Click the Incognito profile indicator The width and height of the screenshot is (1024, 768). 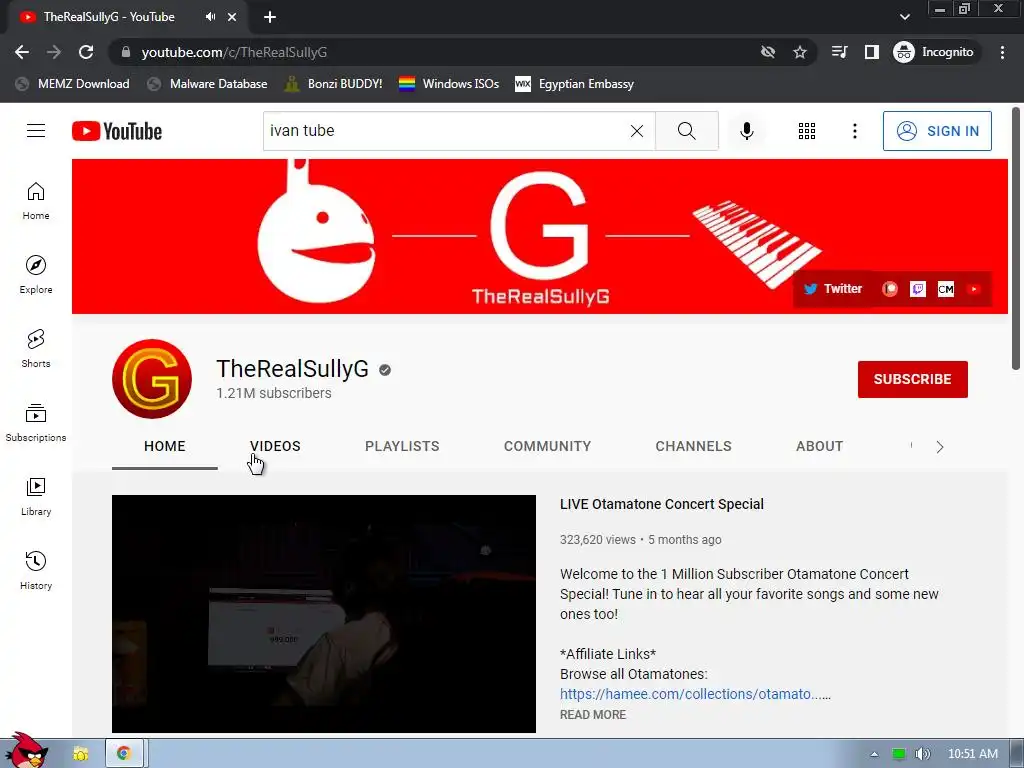coord(934,52)
